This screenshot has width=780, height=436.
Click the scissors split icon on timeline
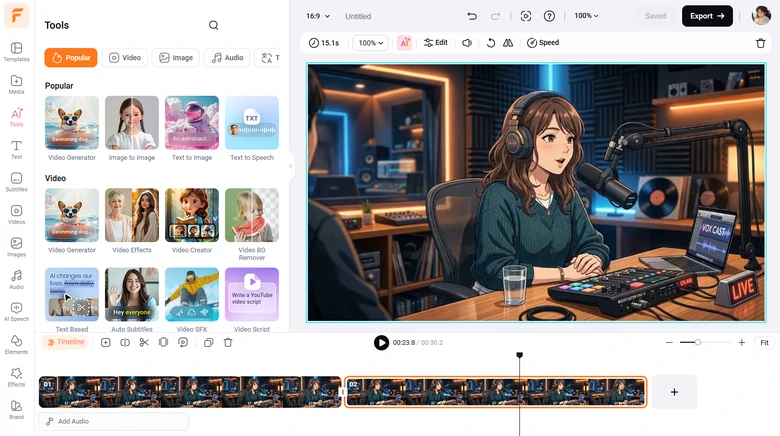144,343
